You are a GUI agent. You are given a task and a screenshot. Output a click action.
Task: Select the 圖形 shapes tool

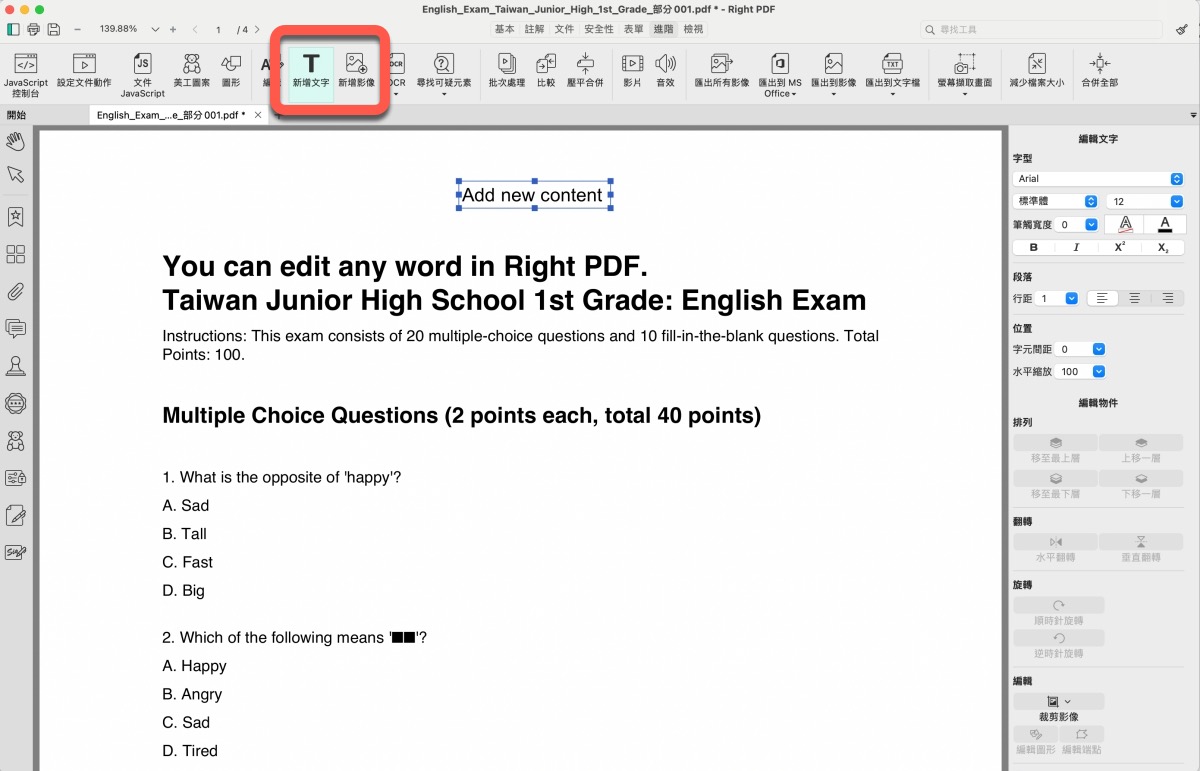coord(231,70)
